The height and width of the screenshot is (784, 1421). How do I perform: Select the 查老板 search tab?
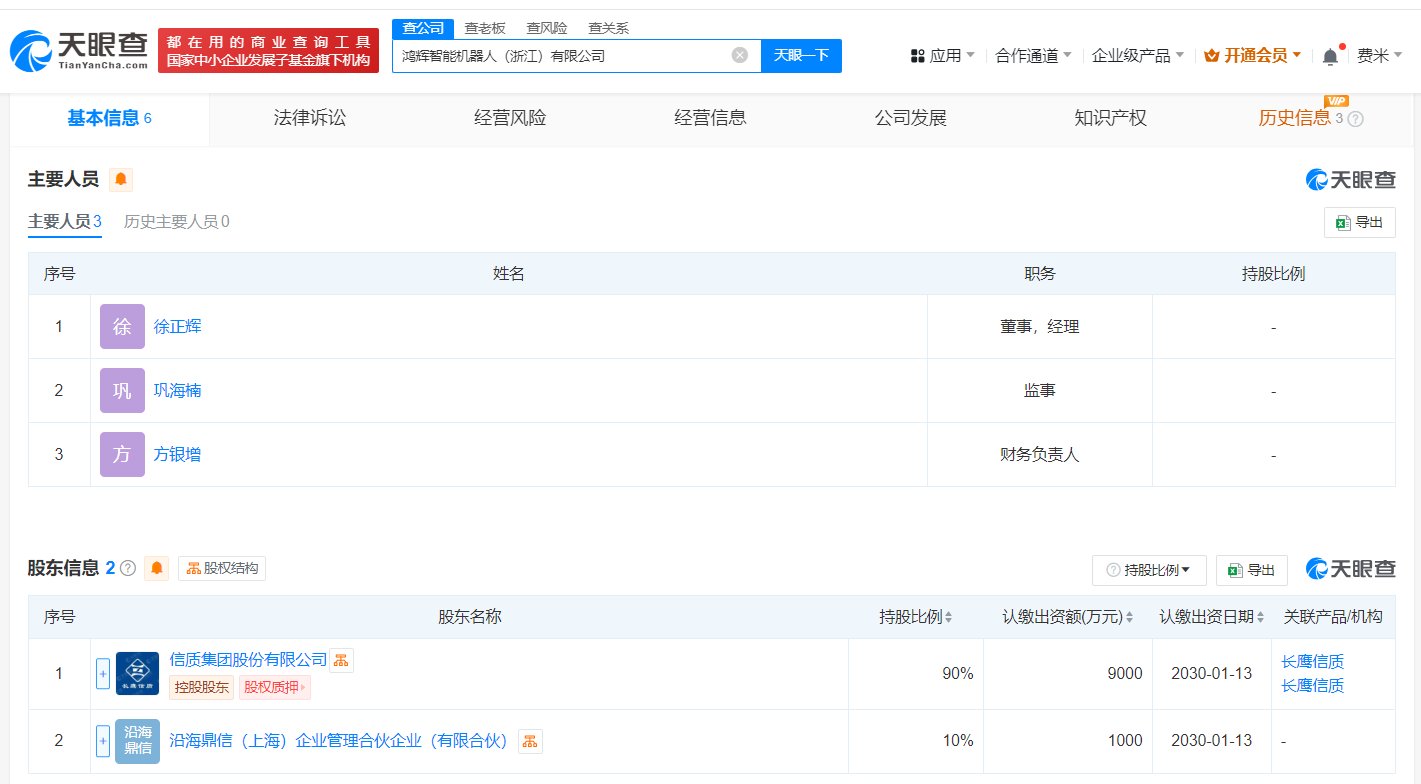(485, 28)
